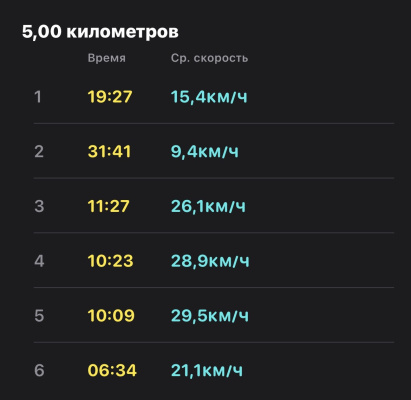This screenshot has width=411, height=400.
Task: Click the 9,4км/ч speed value
Action: click(205, 151)
